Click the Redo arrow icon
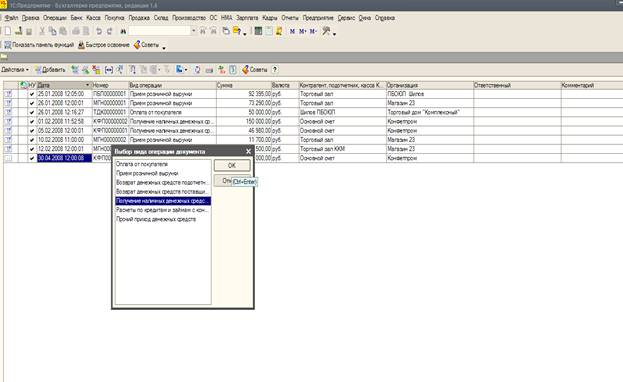This screenshot has height=382, width=623. 110,31
